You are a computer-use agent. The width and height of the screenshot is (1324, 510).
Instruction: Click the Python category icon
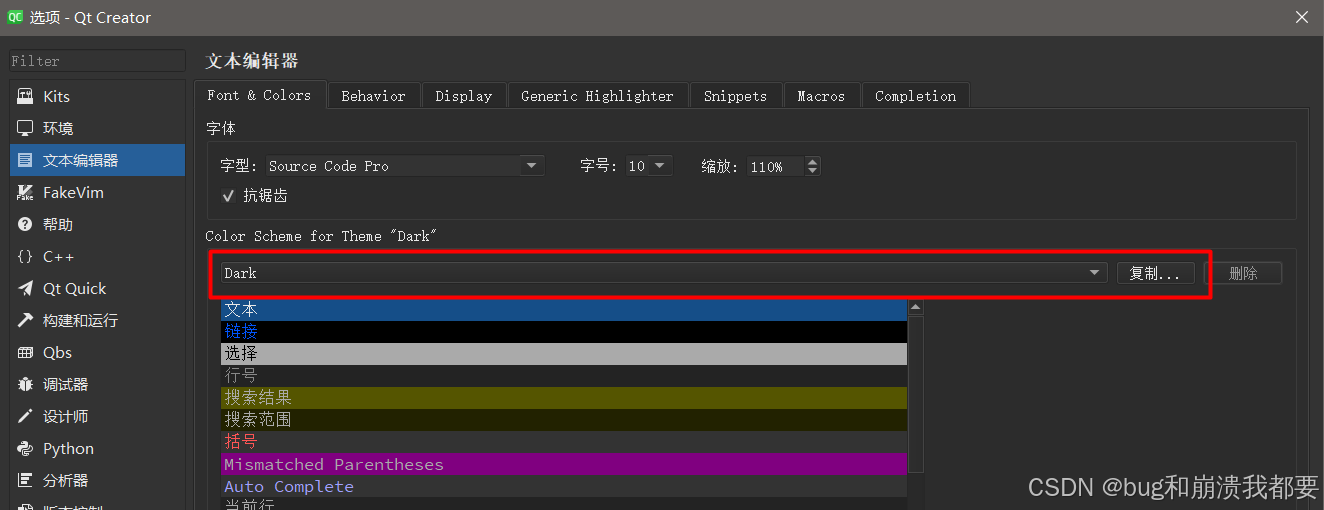25,448
